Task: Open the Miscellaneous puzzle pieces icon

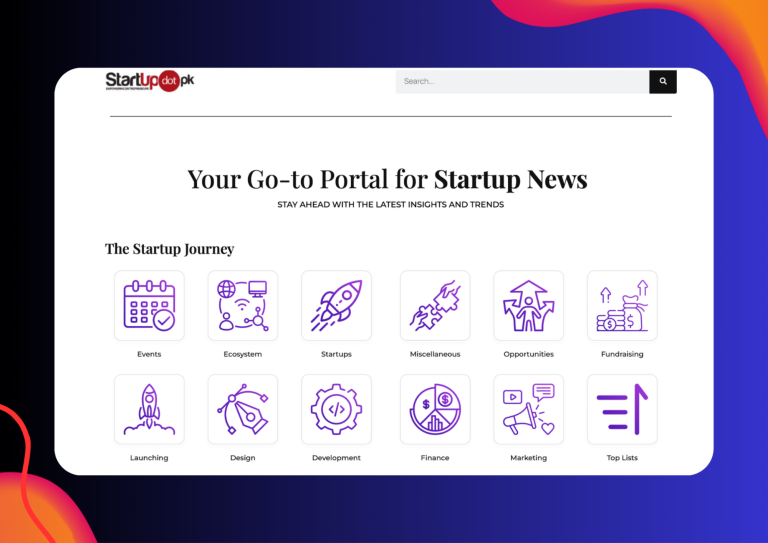Action: coord(435,306)
